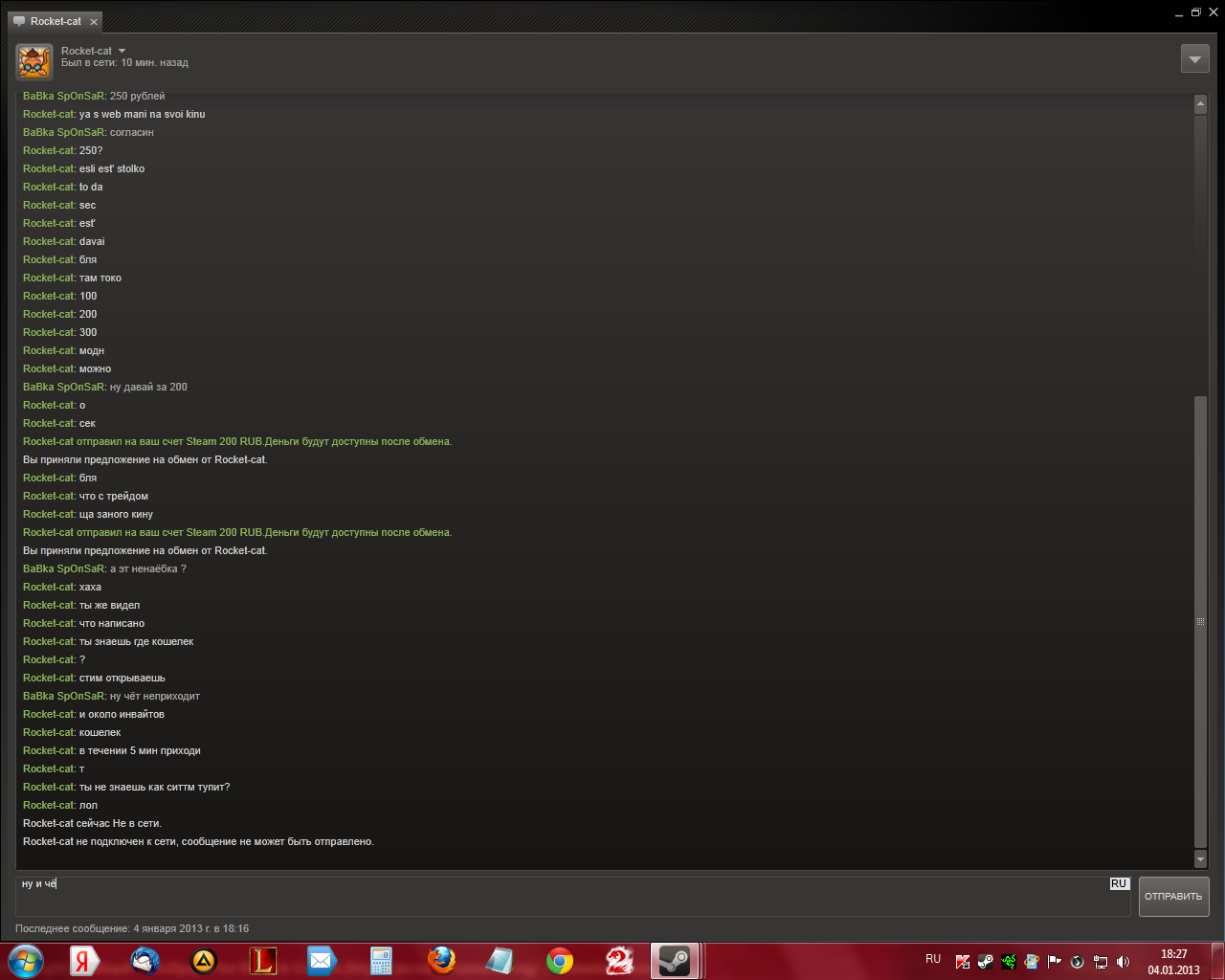Click the message 'ну чёт неприходит'
This screenshot has height=980, width=1225.
155,696
